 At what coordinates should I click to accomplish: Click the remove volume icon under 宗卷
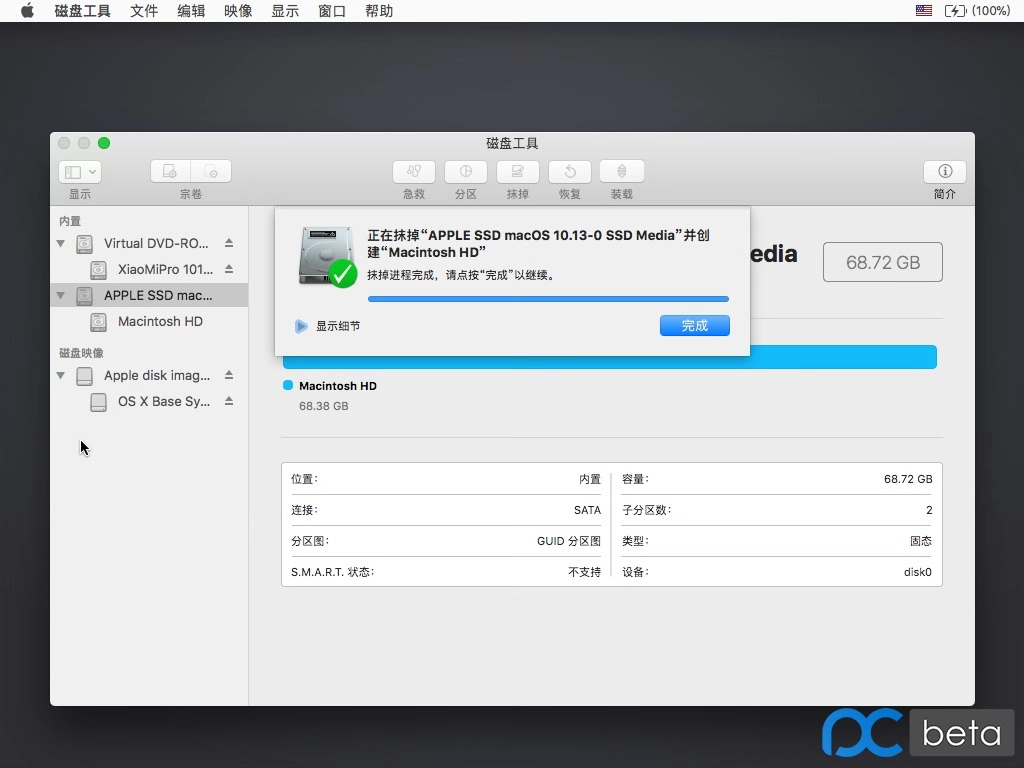(211, 171)
